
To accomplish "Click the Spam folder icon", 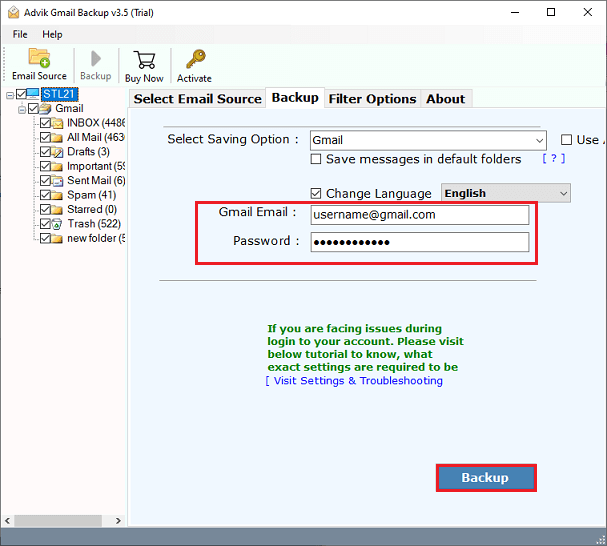I will click(57, 195).
